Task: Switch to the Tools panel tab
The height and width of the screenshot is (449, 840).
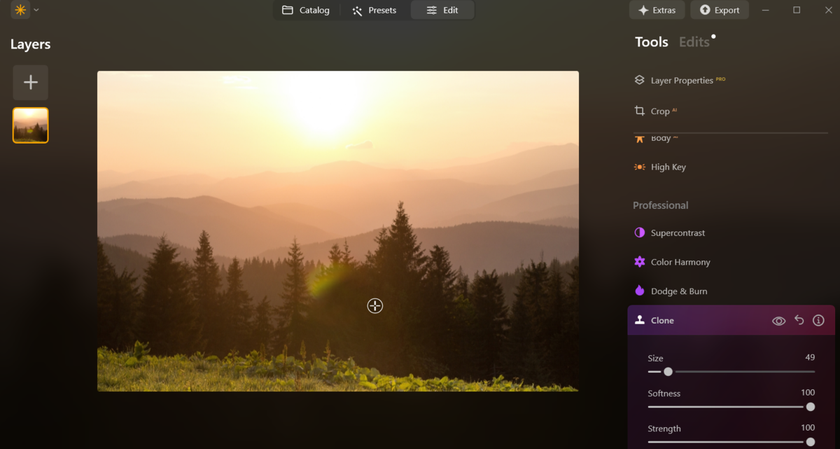Action: click(x=651, y=42)
